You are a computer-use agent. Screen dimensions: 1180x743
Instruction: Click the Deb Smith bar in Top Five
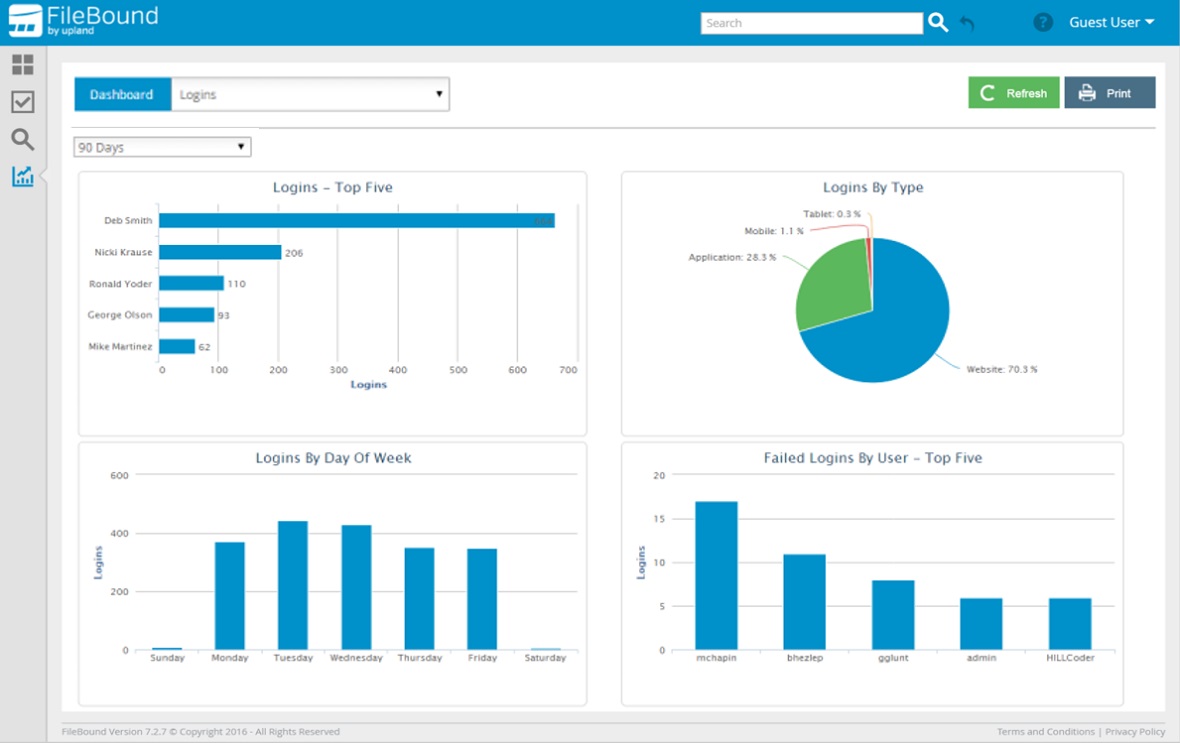pyautogui.click(x=355, y=221)
